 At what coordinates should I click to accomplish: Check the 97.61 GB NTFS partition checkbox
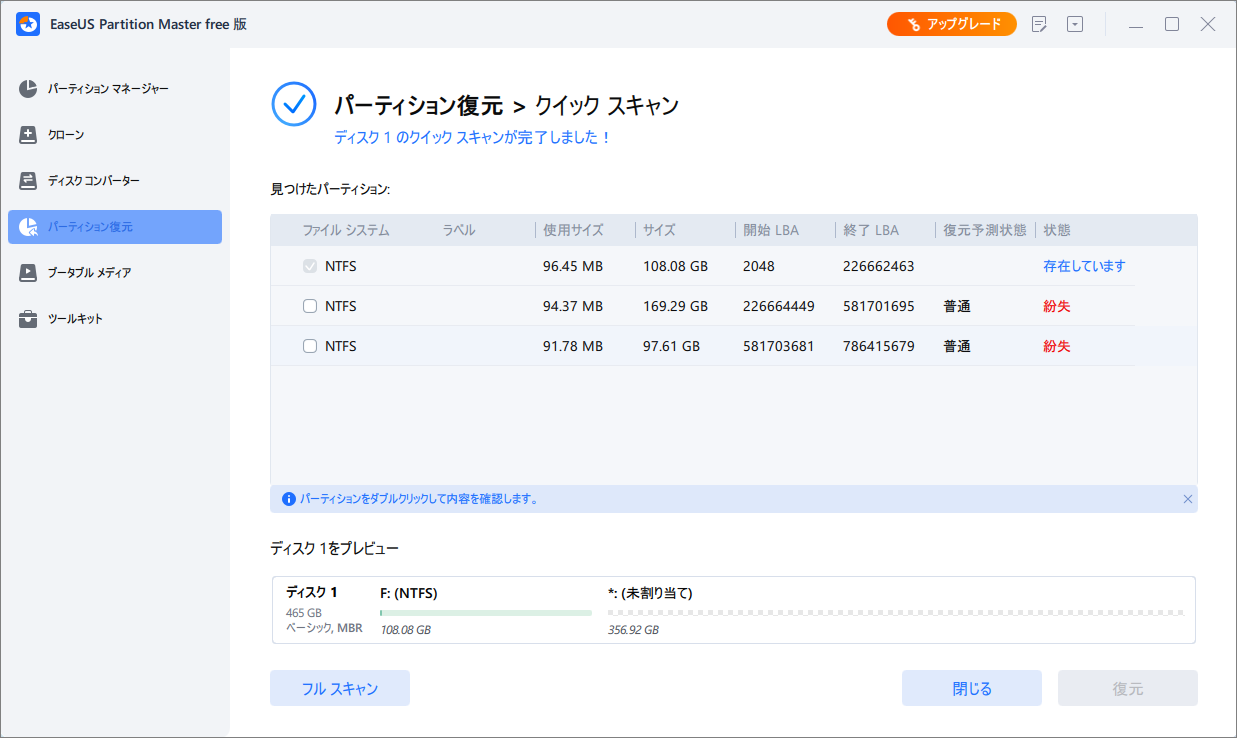(310, 346)
